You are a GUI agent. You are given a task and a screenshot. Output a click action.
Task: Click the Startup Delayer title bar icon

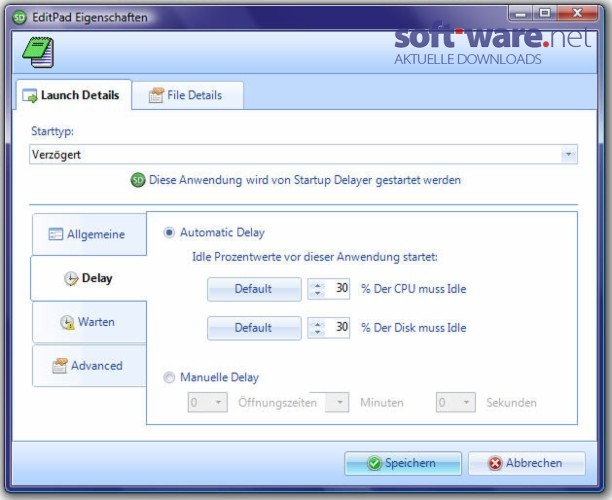20,17
